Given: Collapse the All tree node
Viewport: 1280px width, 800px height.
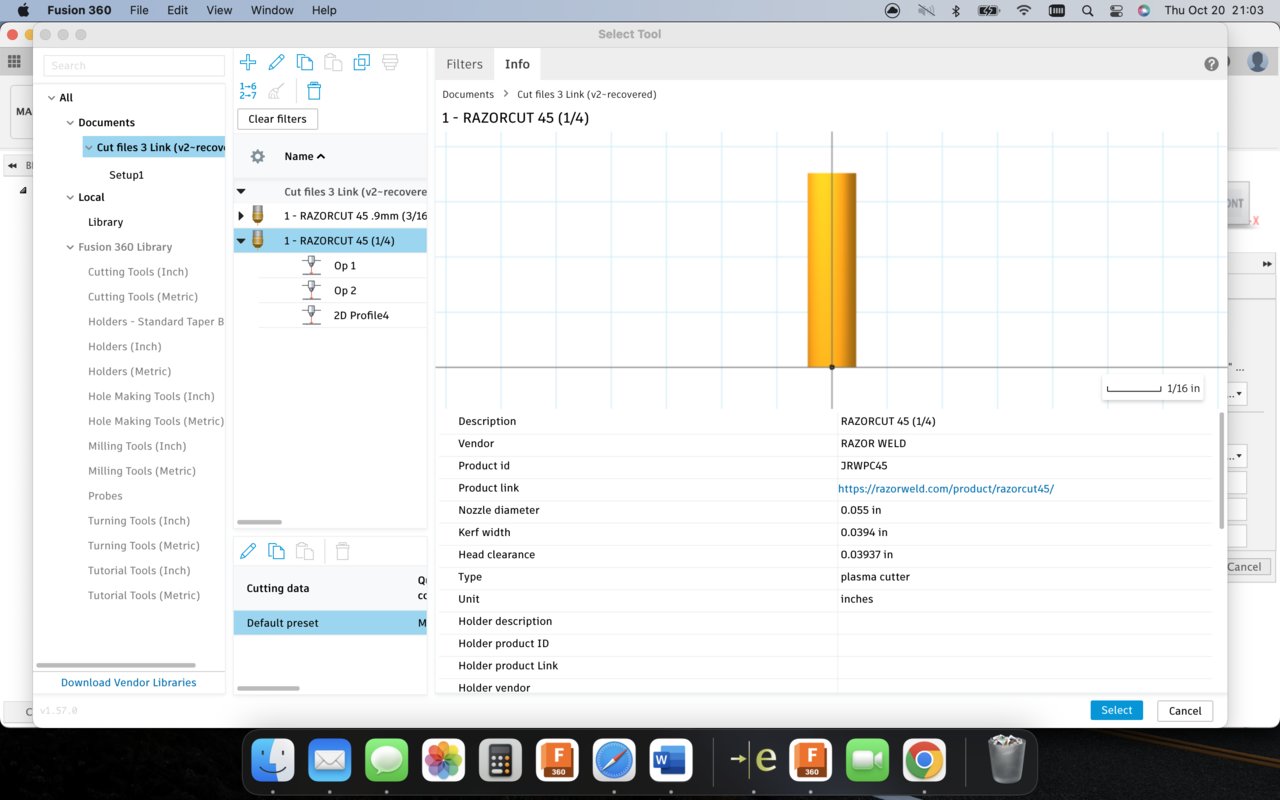Looking at the screenshot, I should pyautogui.click(x=51, y=98).
